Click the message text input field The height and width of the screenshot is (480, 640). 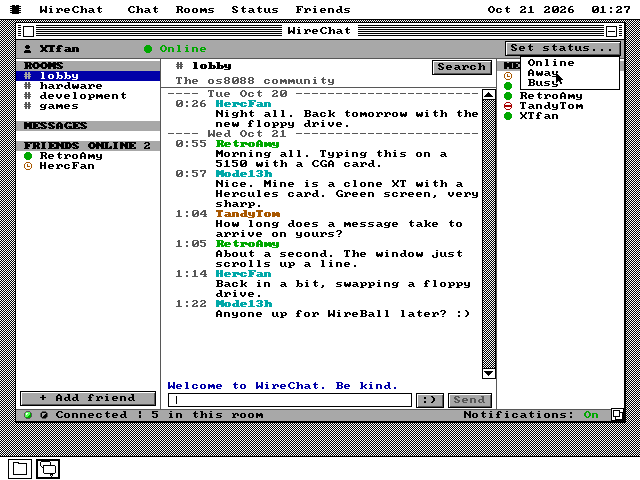coord(289,400)
